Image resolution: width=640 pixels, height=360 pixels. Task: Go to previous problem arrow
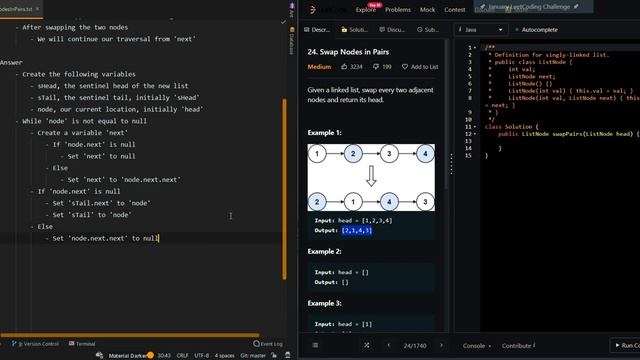389,345
